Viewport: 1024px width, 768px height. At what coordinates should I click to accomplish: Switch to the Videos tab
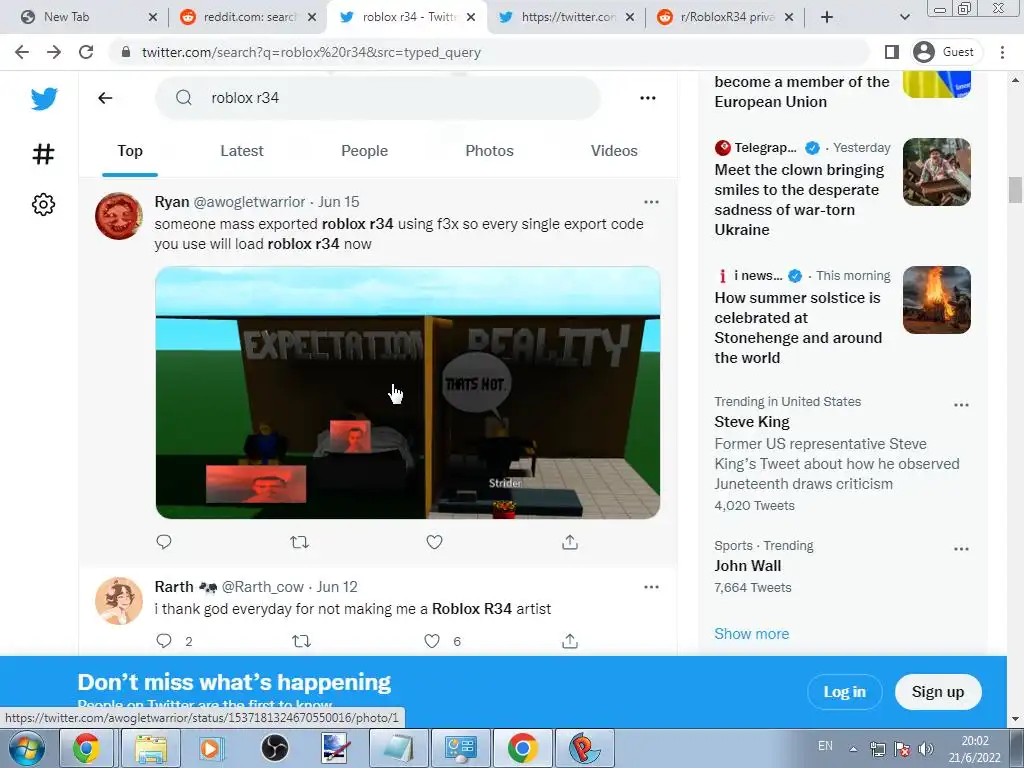click(x=614, y=151)
